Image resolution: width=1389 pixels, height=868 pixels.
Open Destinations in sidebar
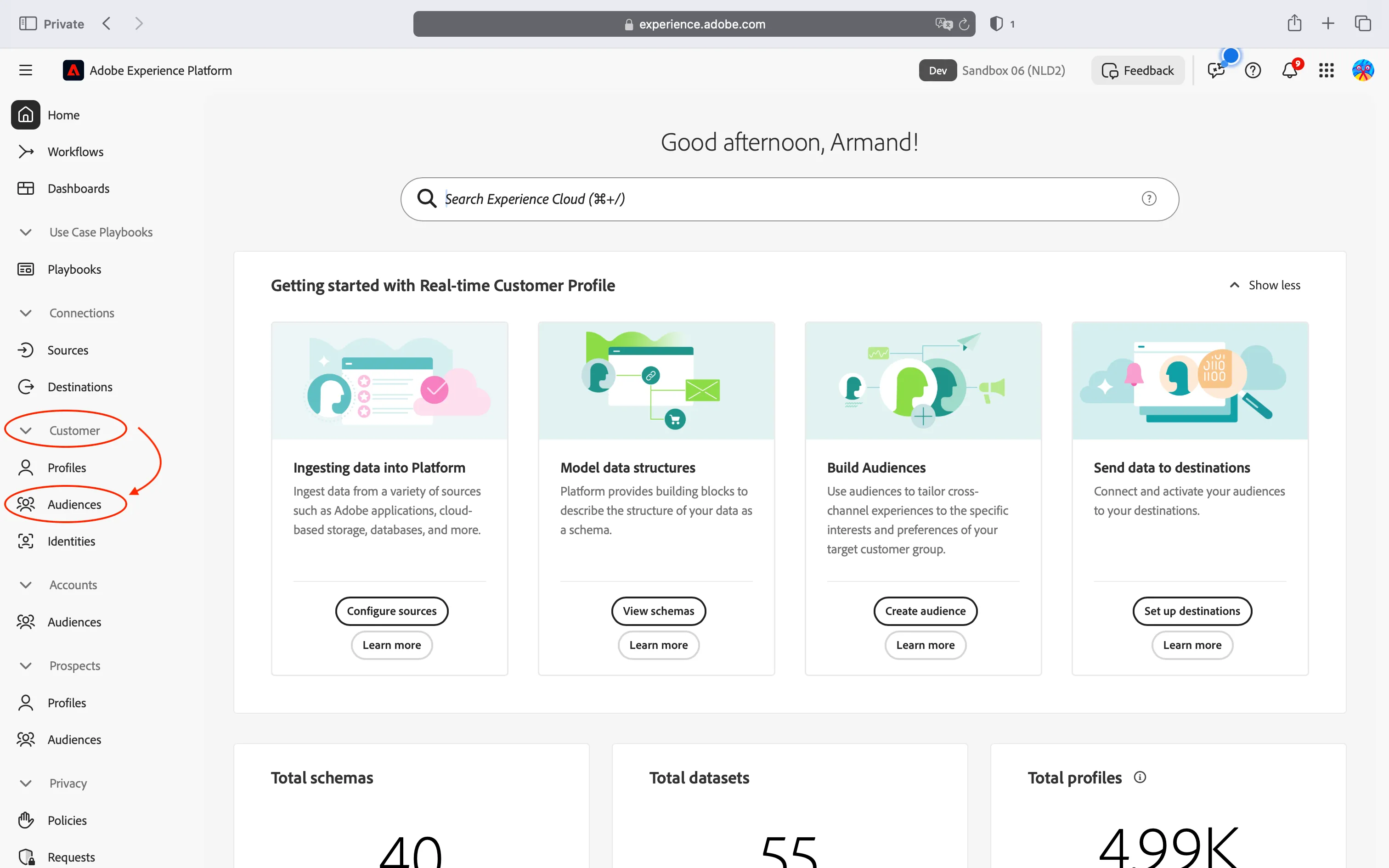80,387
